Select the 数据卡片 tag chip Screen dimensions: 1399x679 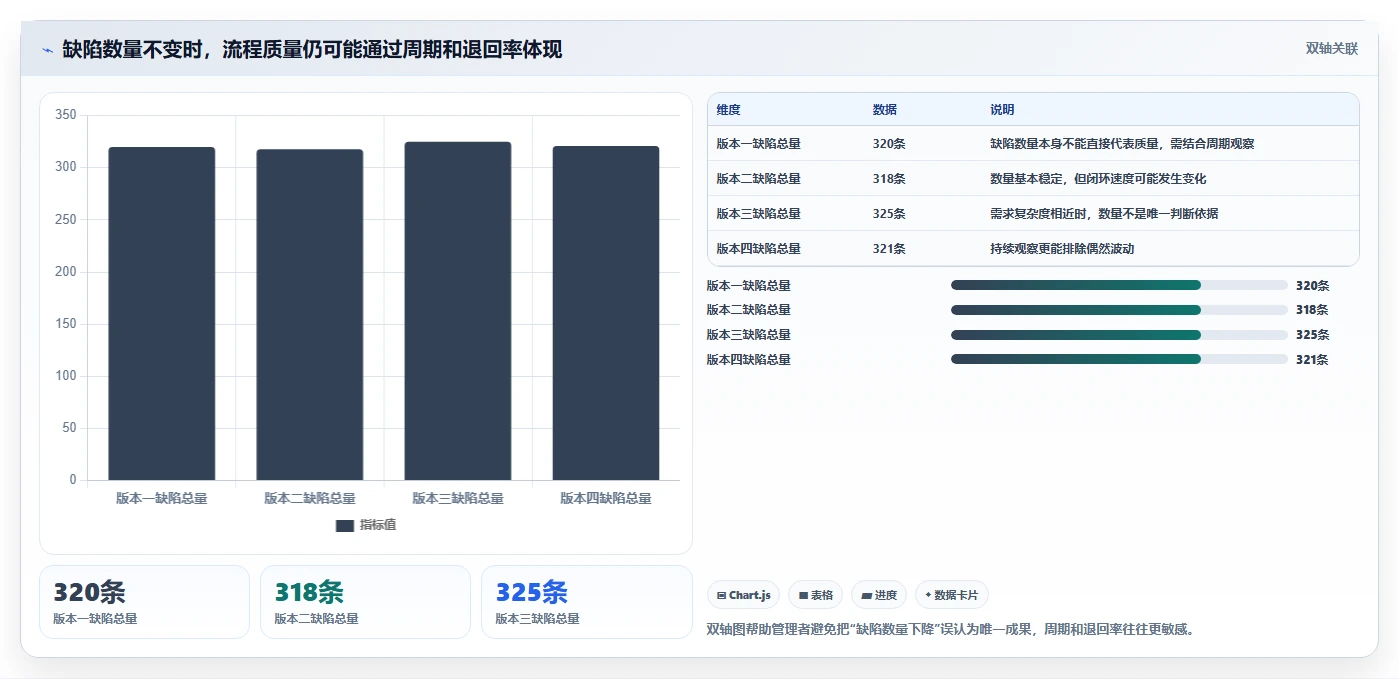952,595
